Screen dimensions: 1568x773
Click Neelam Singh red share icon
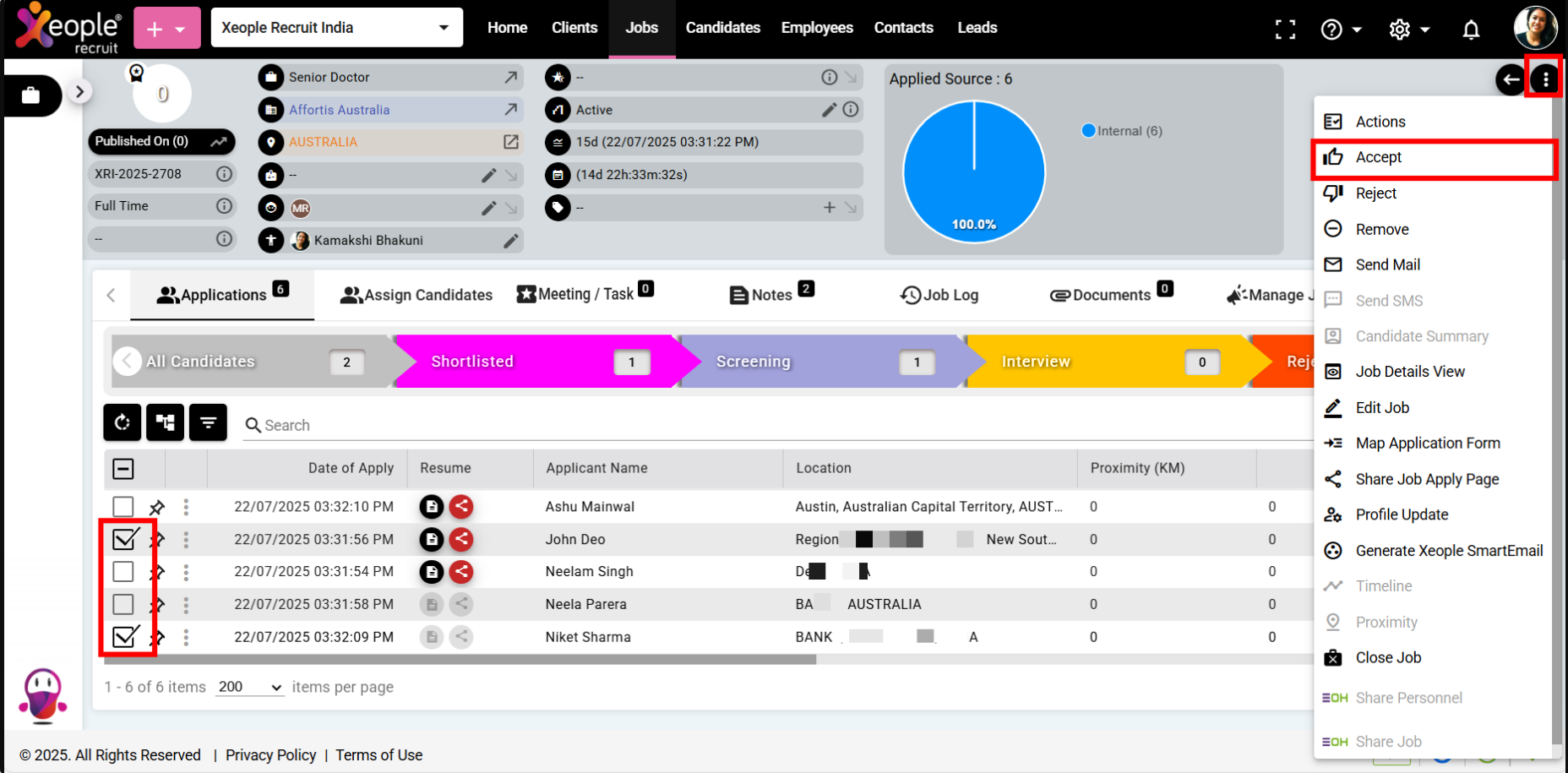pos(460,572)
